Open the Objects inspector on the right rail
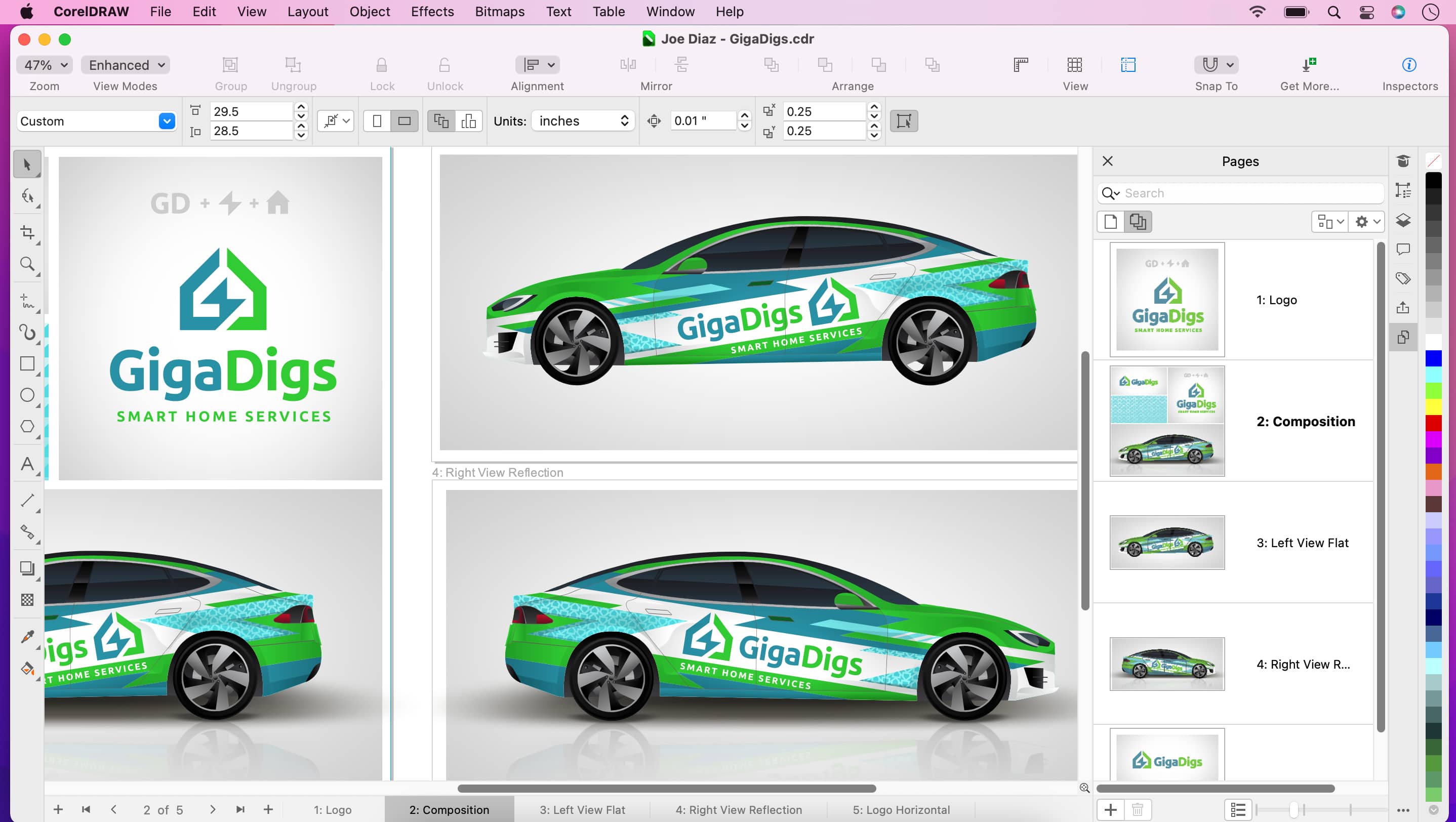 click(1404, 220)
